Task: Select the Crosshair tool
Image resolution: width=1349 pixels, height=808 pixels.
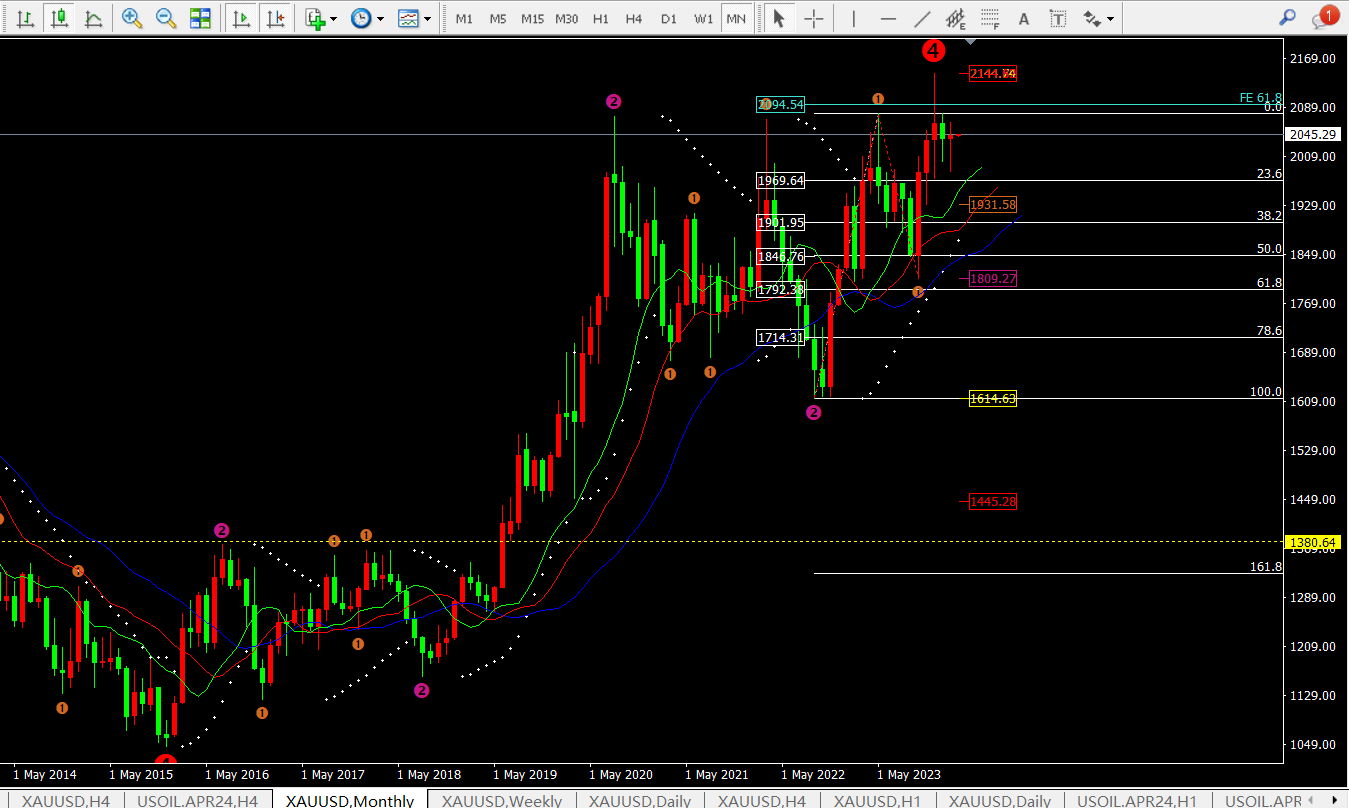Action: [814, 18]
